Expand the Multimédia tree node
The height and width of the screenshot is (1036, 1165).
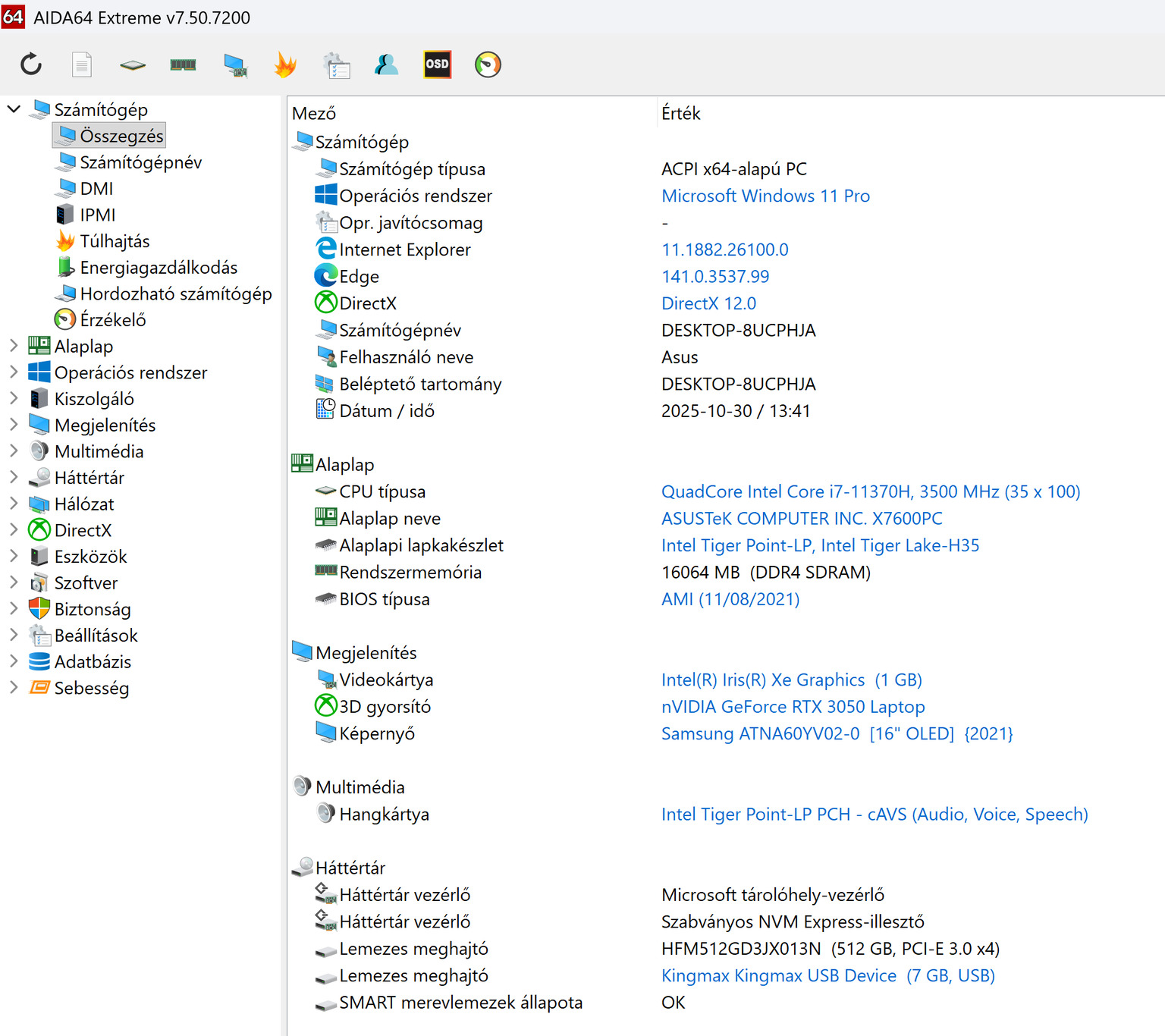coord(13,451)
